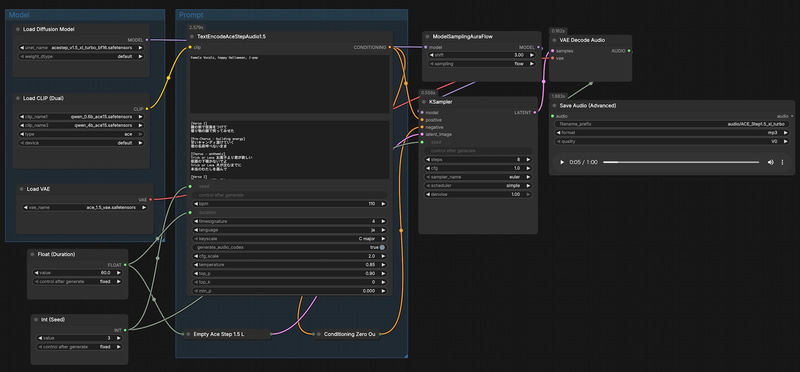This screenshot has height=372, width=800.
Task: Increase the timesignature value
Action: tap(383, 221)
